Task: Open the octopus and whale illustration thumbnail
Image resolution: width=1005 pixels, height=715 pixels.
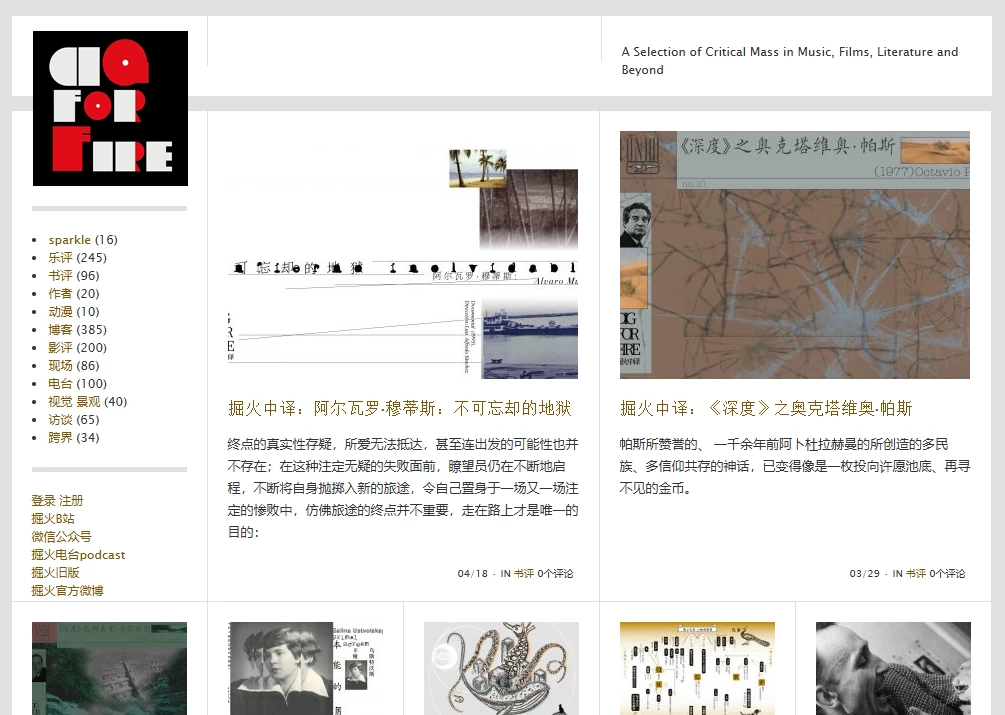Action: [501, 668]
